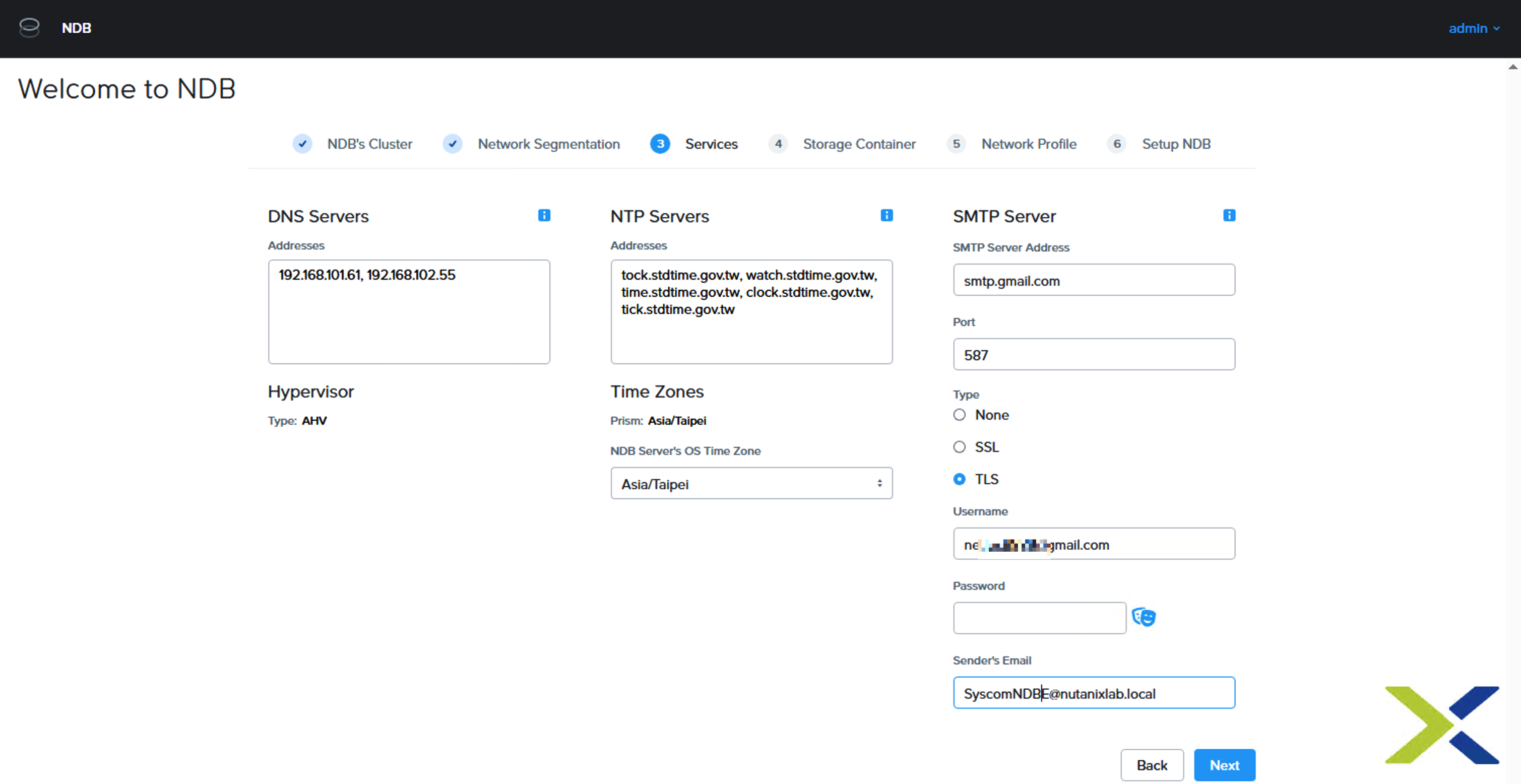Expand the admin user menu
The width and height of the screenshot is (1521, 784).
coord(1473,28)
